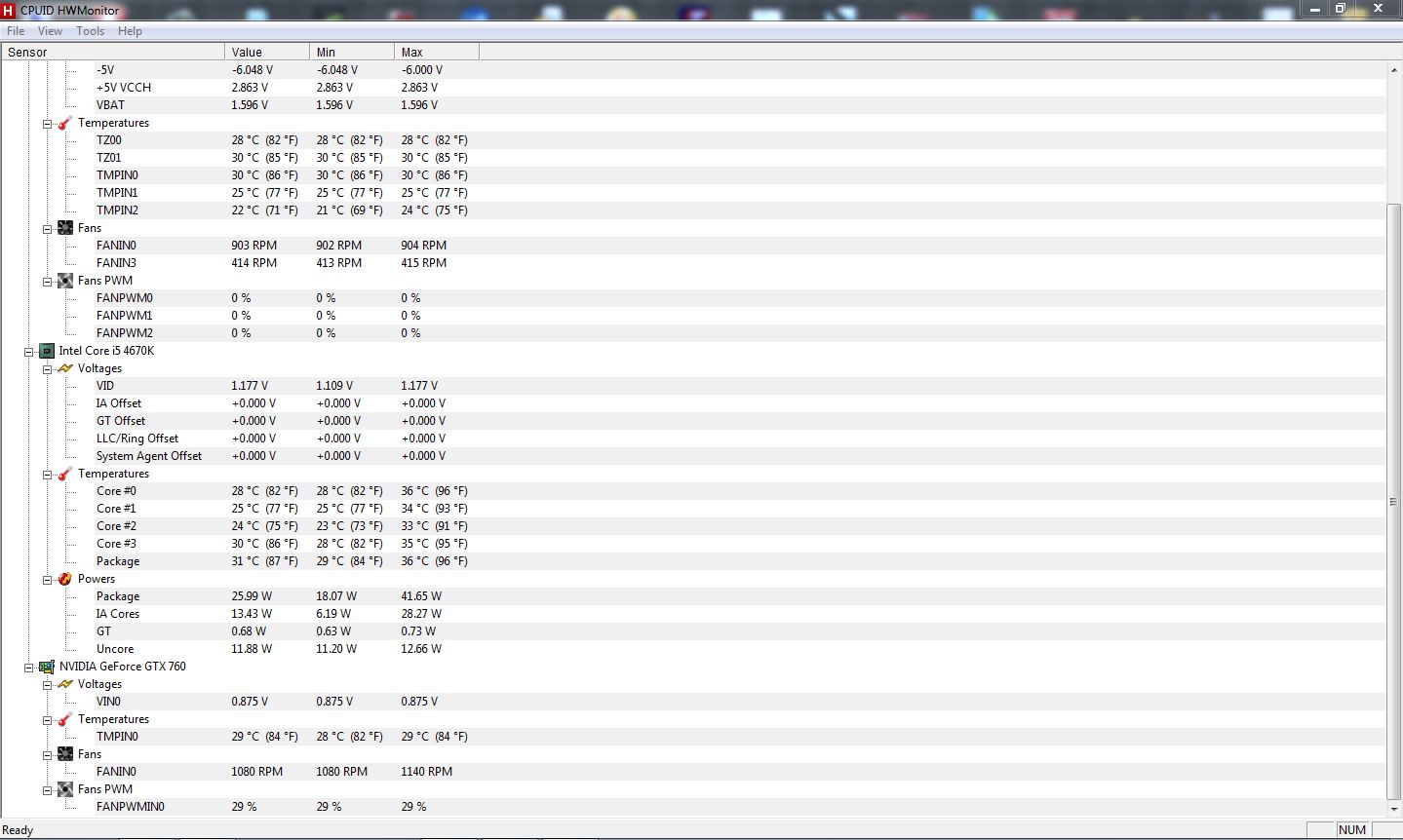Click the Min column header
Viewport: 1403px width, 840px height.
pyautogui.click(x=352, y=53)
